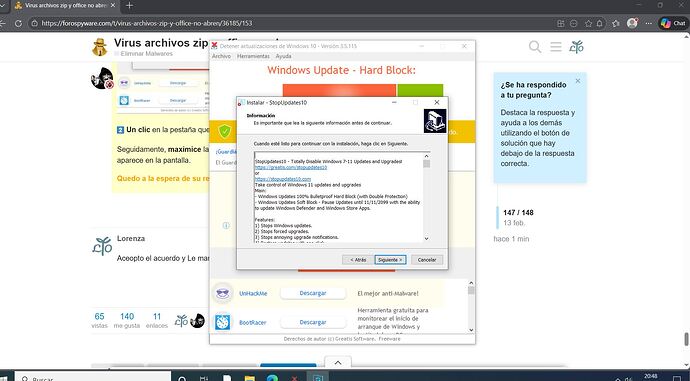690x381 pixels.
Task: Open the browser favorites list icon
Action: [x=616, y=23]
